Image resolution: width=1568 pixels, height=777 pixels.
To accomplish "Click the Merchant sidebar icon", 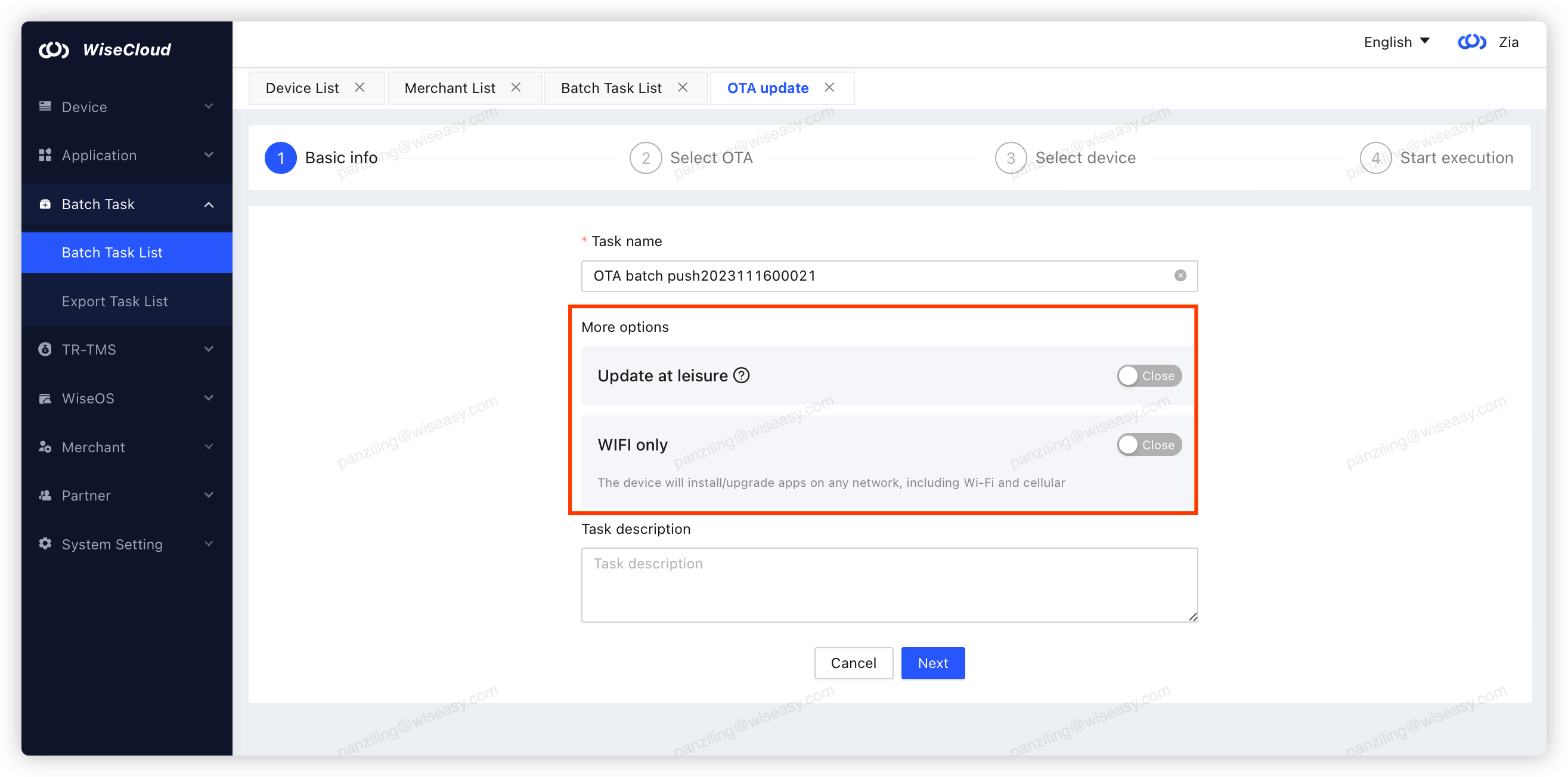I will tap(45, 447).
